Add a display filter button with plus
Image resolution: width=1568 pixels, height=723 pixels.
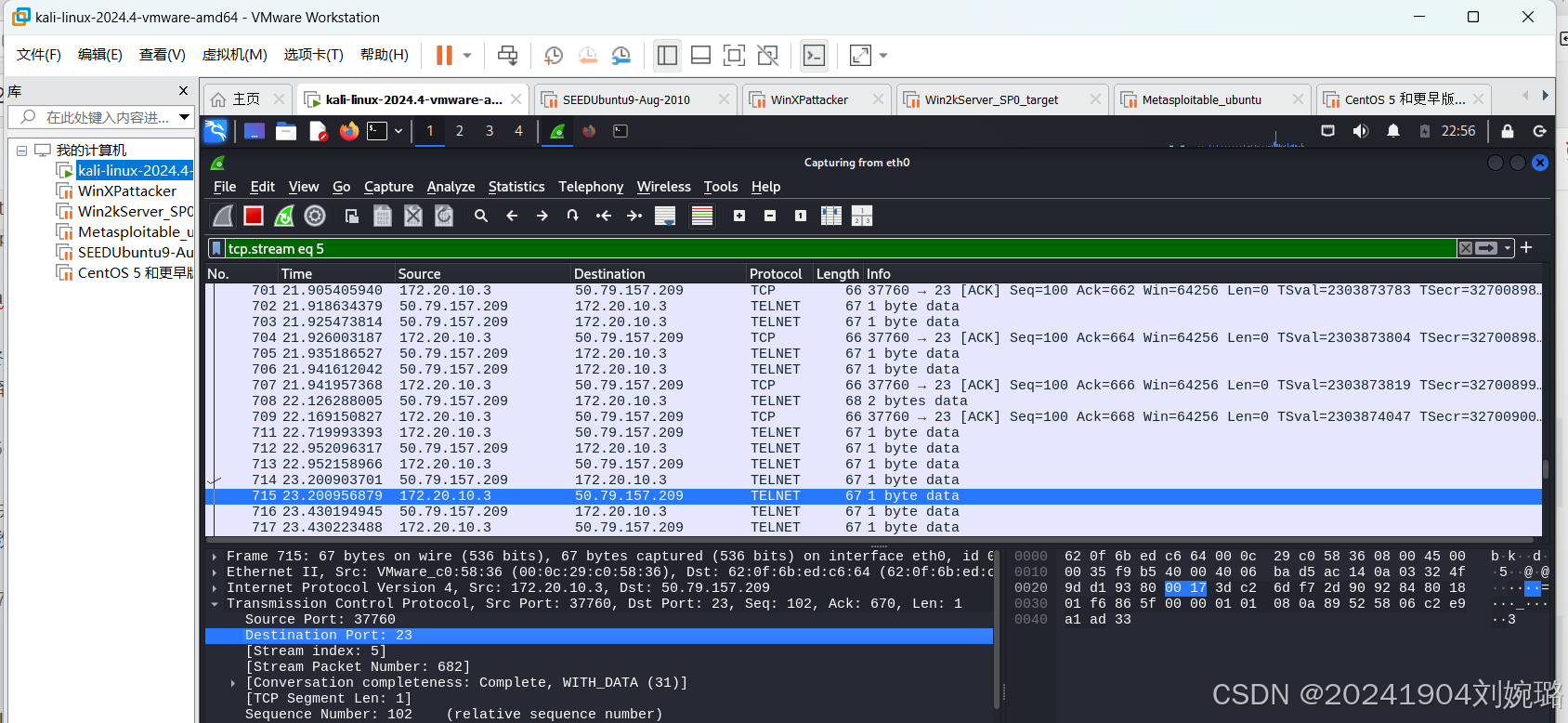coord(1526,247)
